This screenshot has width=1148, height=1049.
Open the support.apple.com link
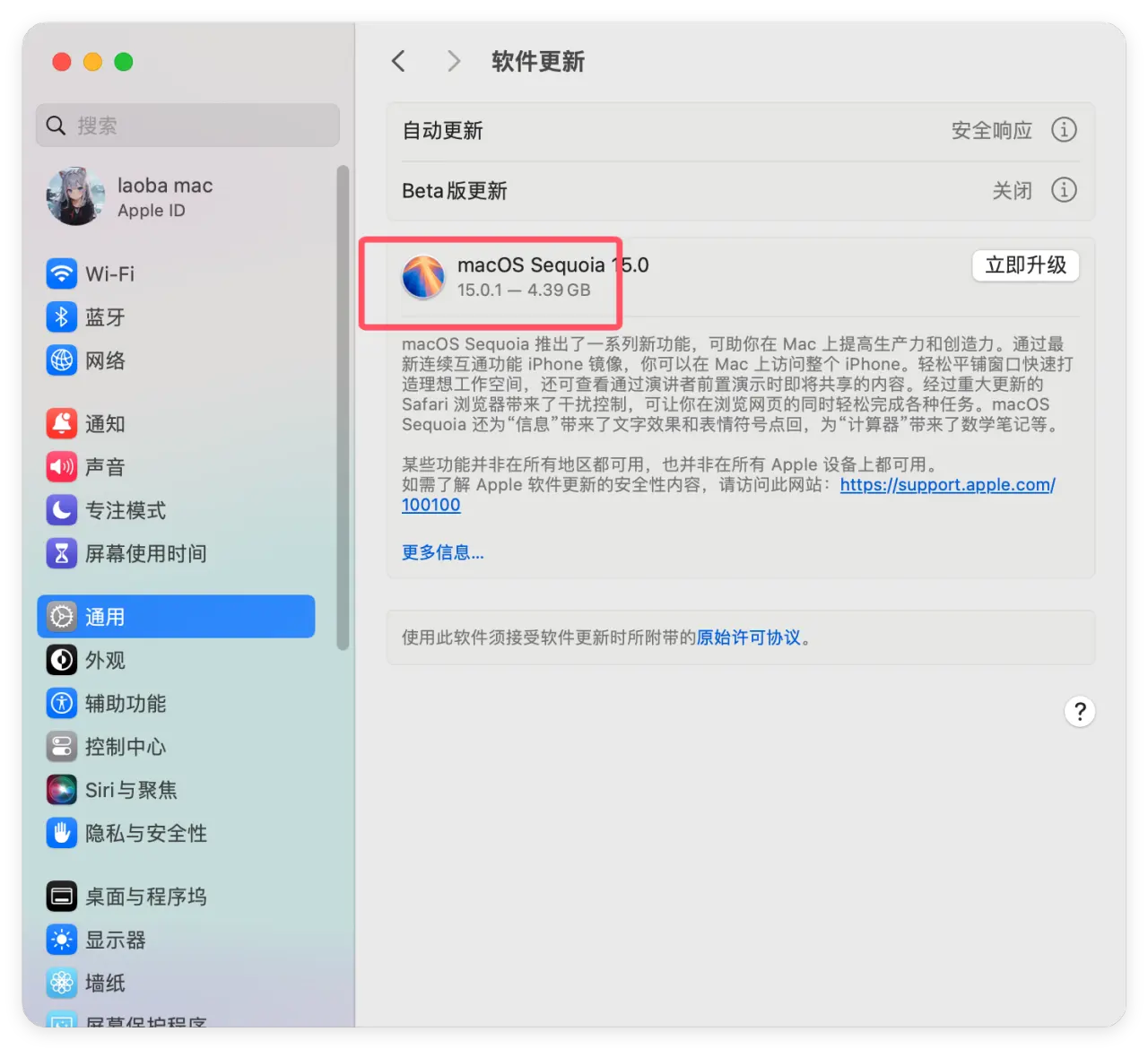948,485
